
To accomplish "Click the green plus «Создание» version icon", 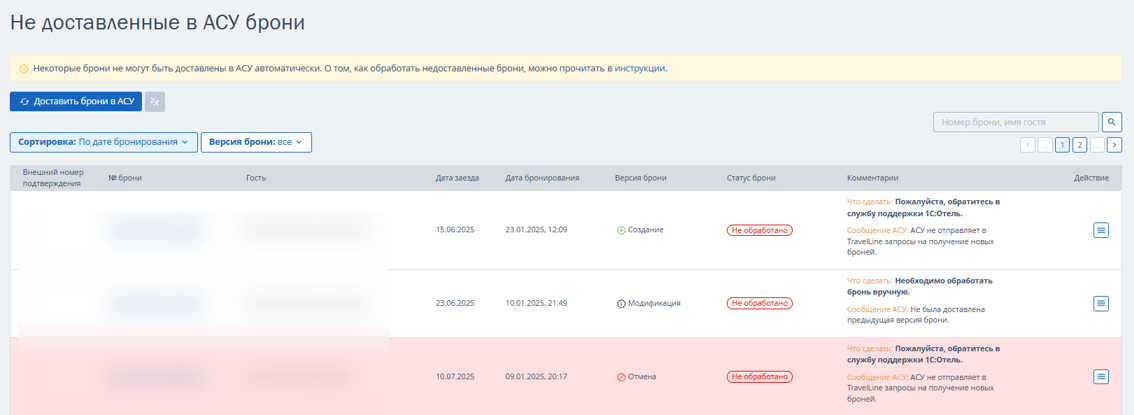I will (621, 230).
